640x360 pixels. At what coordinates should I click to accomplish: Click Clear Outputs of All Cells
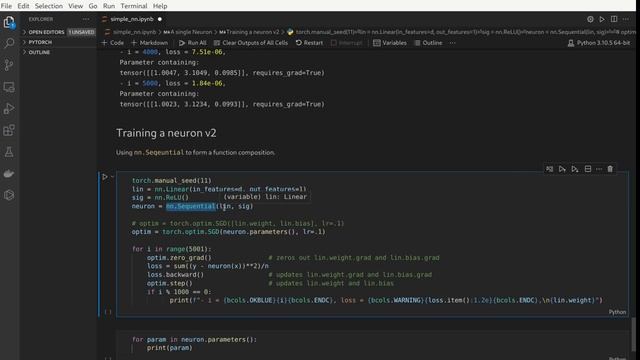click(x=251, y=43)
